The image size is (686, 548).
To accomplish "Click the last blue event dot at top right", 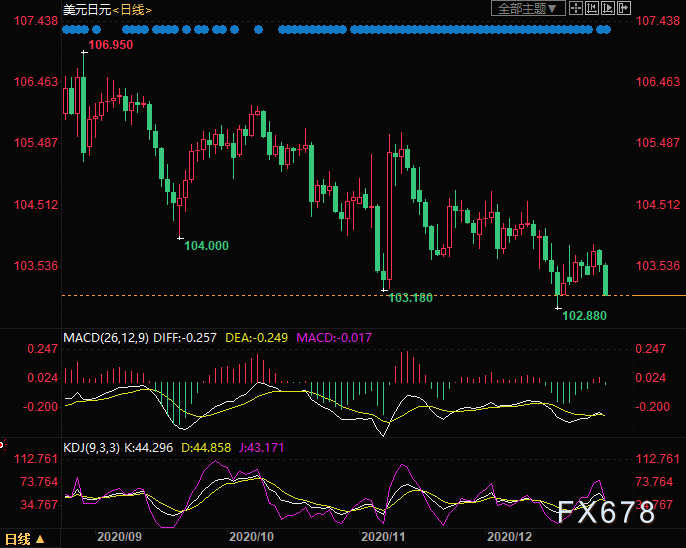I will [x=606, y=30].
